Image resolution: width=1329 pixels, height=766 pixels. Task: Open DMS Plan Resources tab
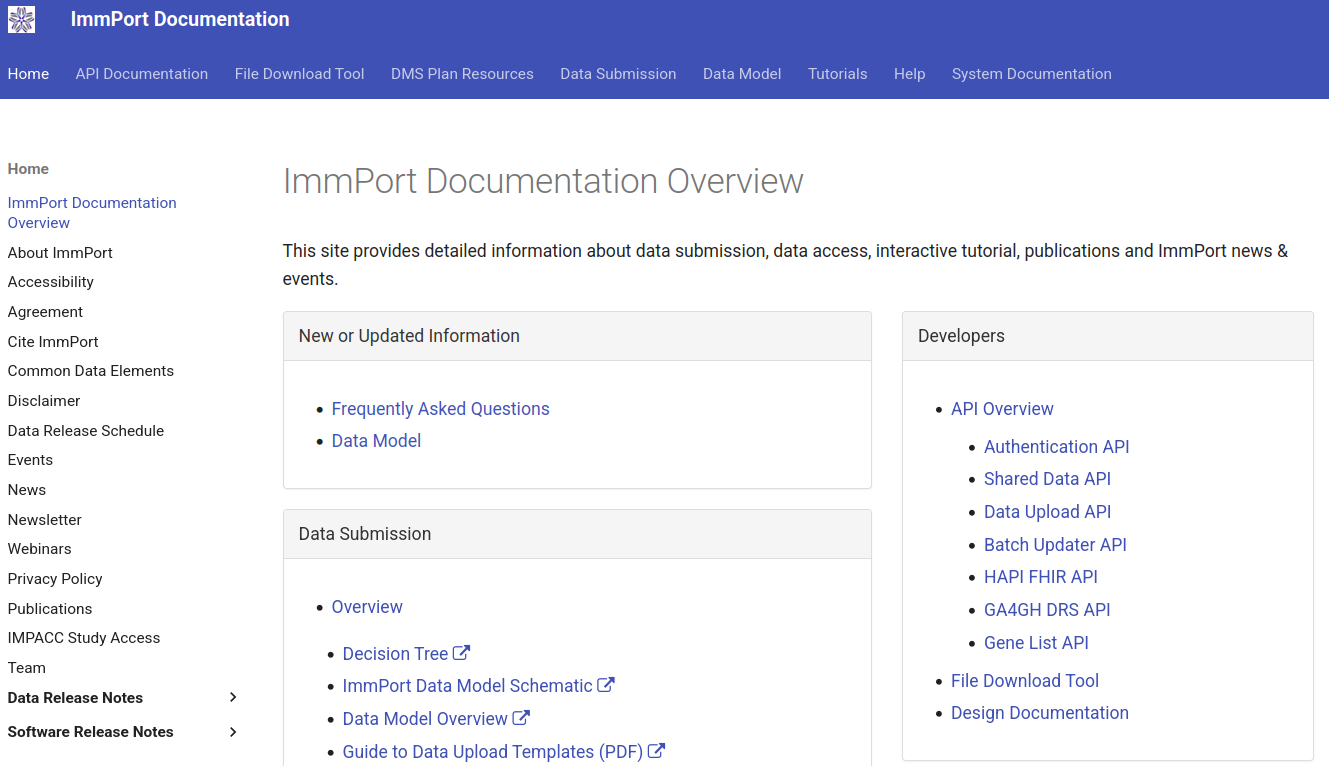click(x=462, y=74)
